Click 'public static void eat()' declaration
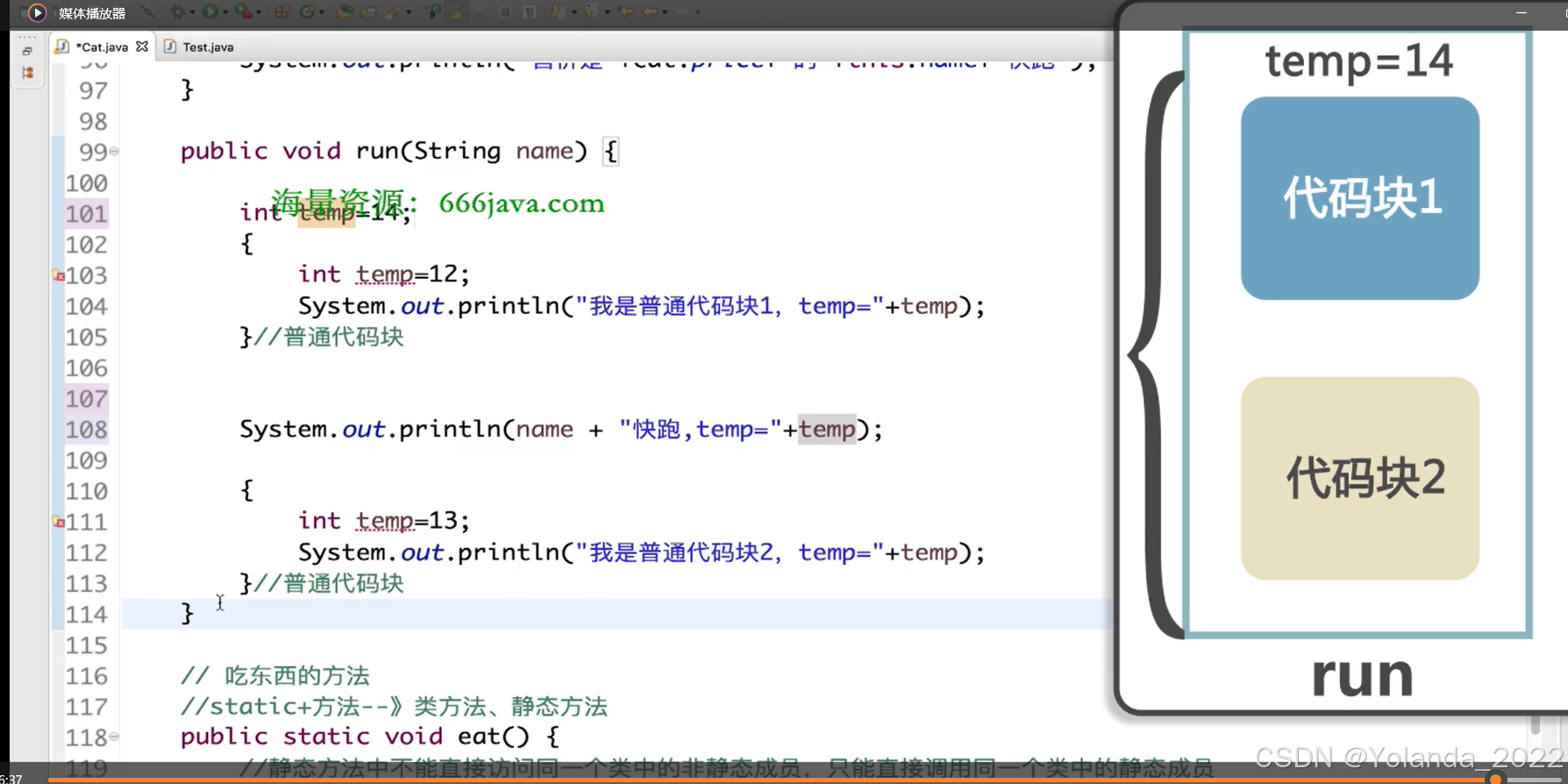 369,737
